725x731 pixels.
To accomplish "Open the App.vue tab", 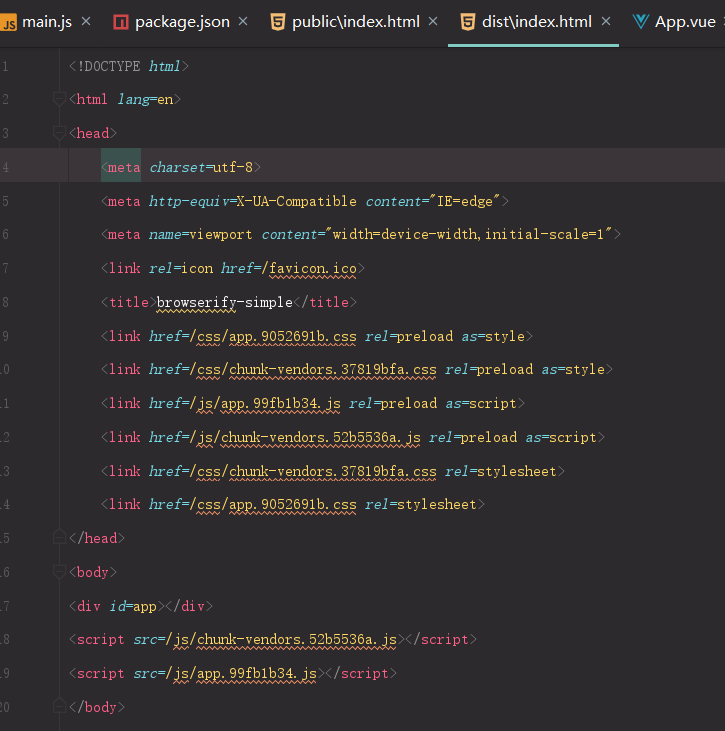I will click(x=684, y=22).
